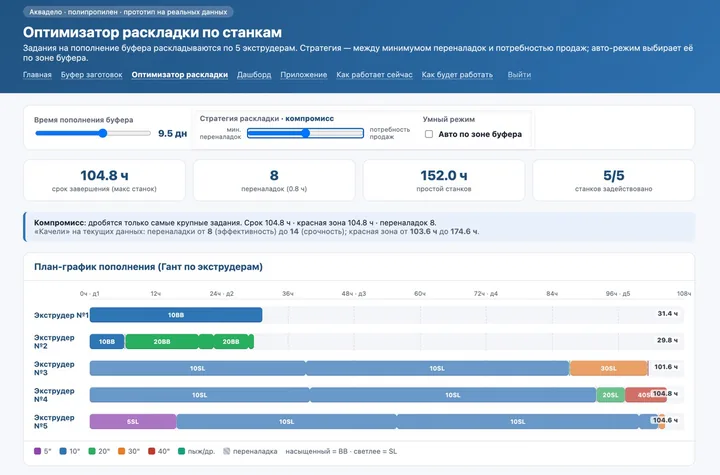Click the 101.6 ч total on Экструдер №3
Viewport: 720px width, 475px height.
666,367
